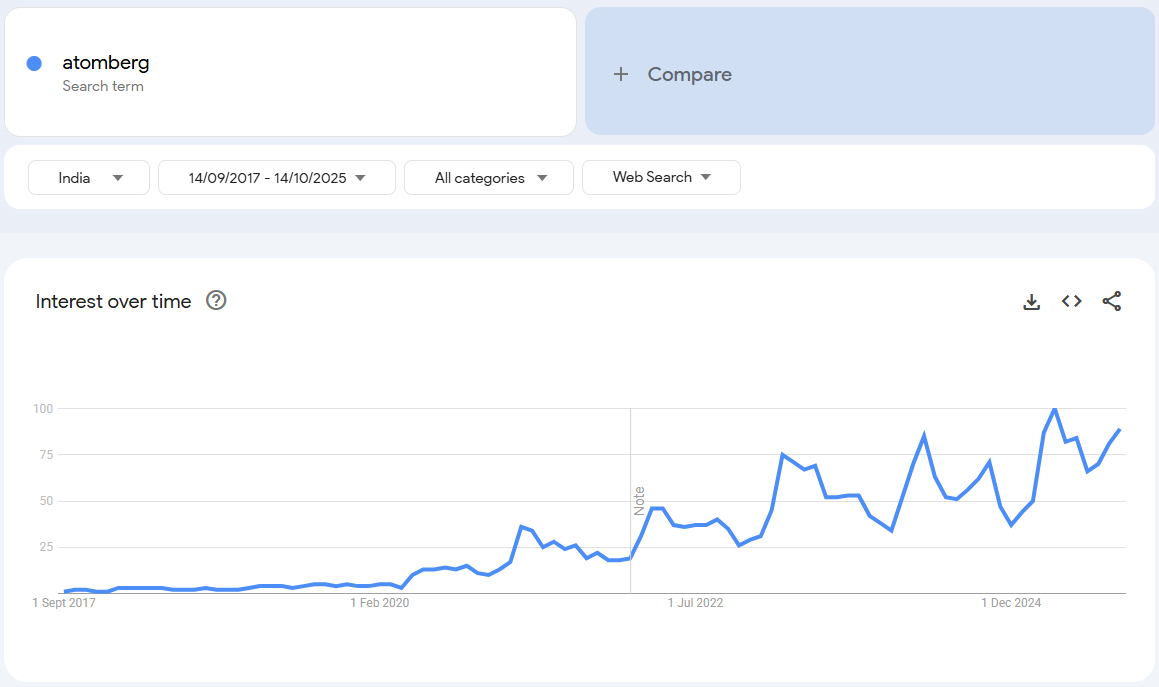Click the plus icon beside Compare

pyautogui.click(x=621, y=74)
